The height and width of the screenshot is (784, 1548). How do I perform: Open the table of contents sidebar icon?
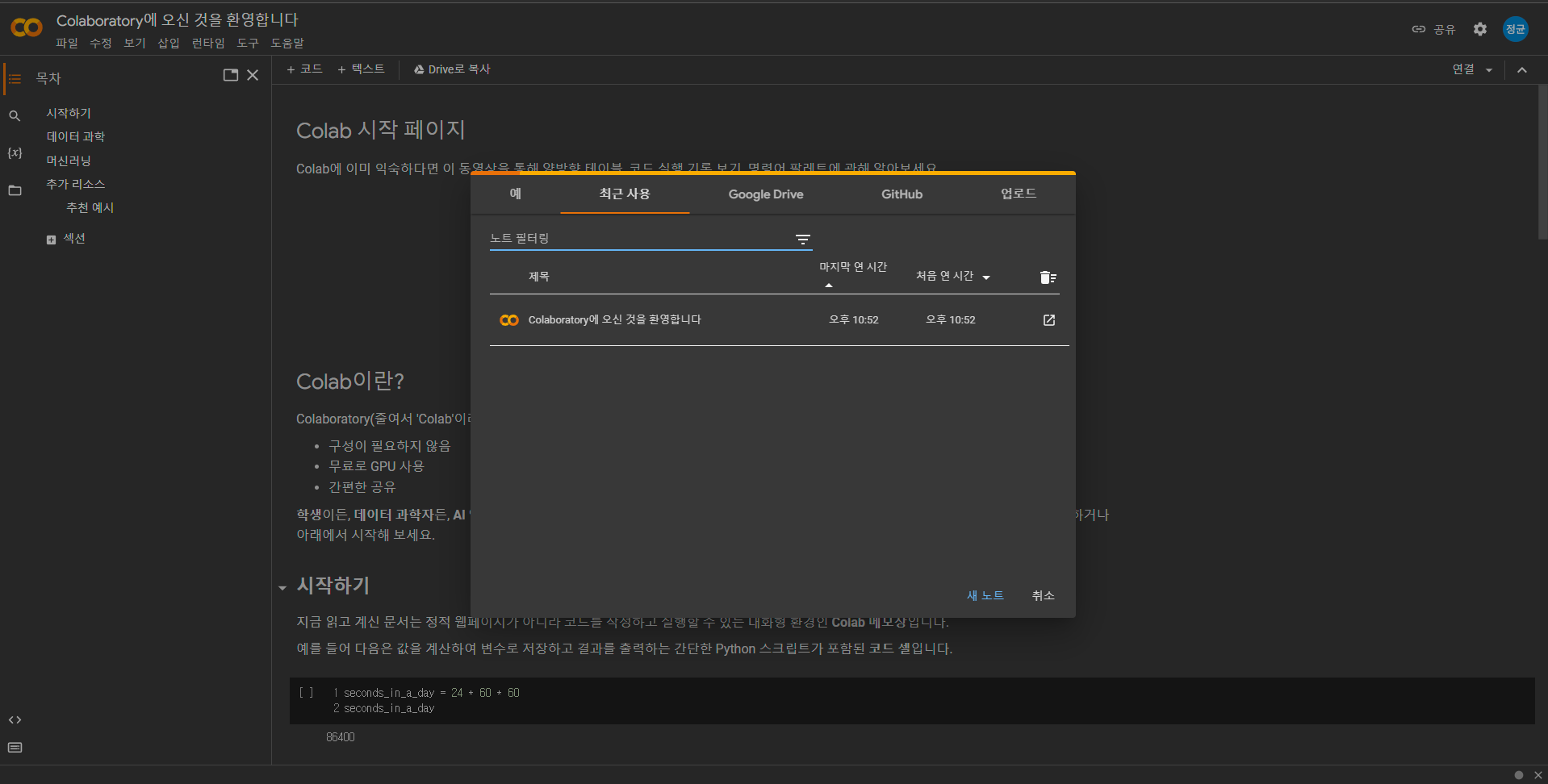coord(15,78)
